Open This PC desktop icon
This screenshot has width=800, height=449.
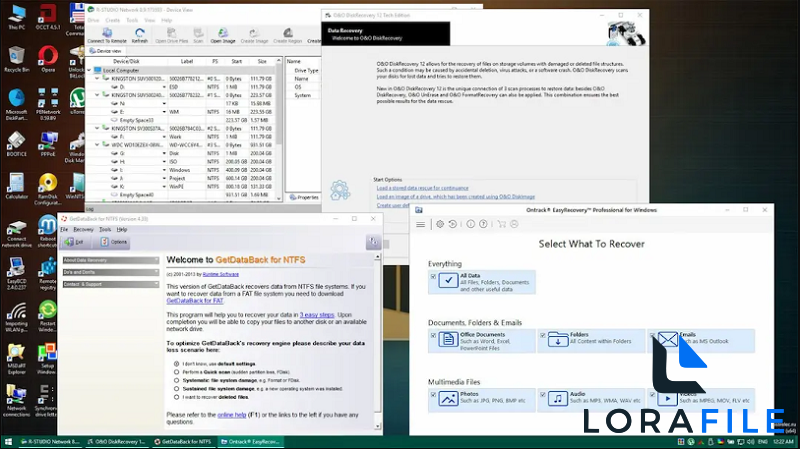point(16,16)
